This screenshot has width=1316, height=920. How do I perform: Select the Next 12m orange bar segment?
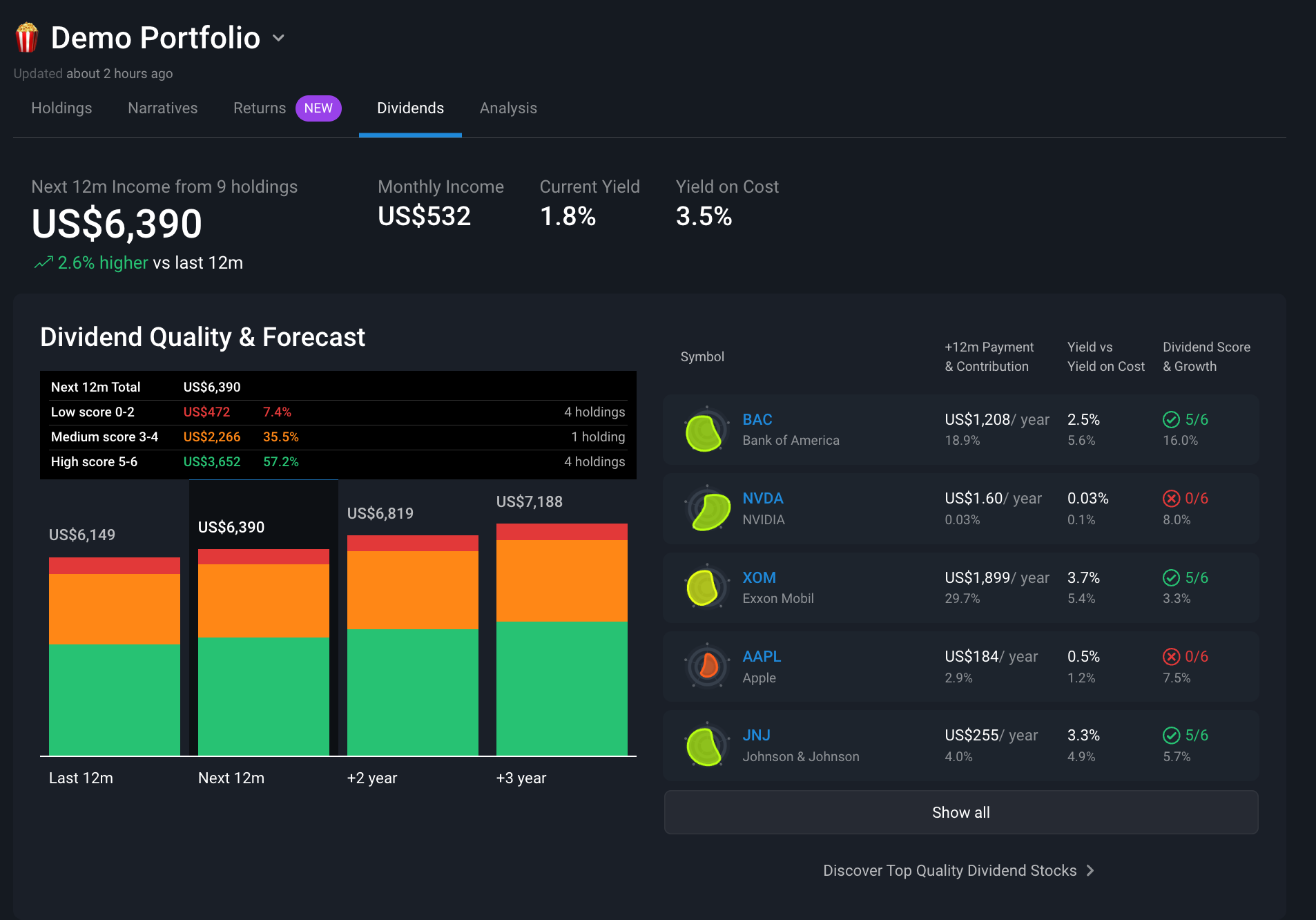pyautogui.click(x=264, y=601)
